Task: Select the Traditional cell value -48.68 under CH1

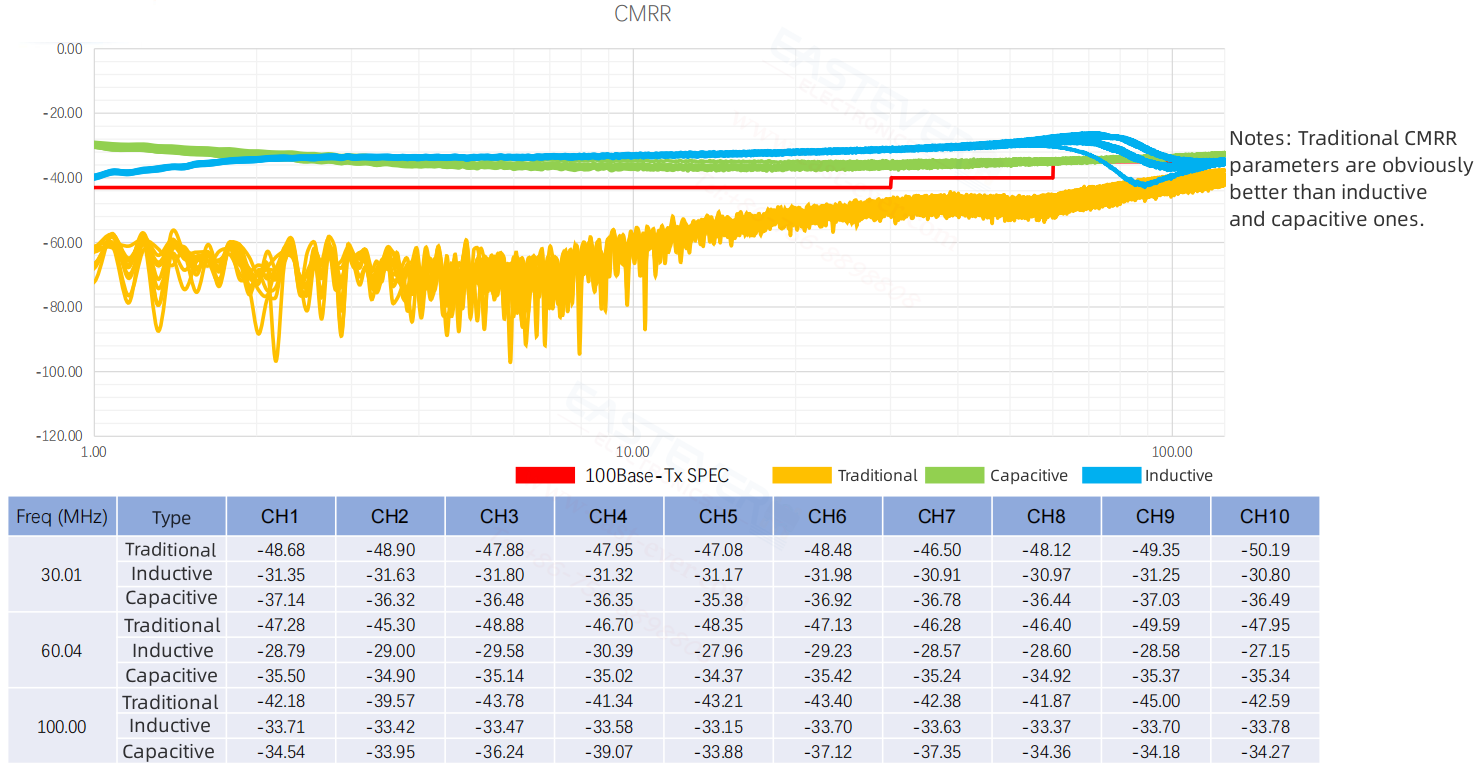Action: point(281,549)
